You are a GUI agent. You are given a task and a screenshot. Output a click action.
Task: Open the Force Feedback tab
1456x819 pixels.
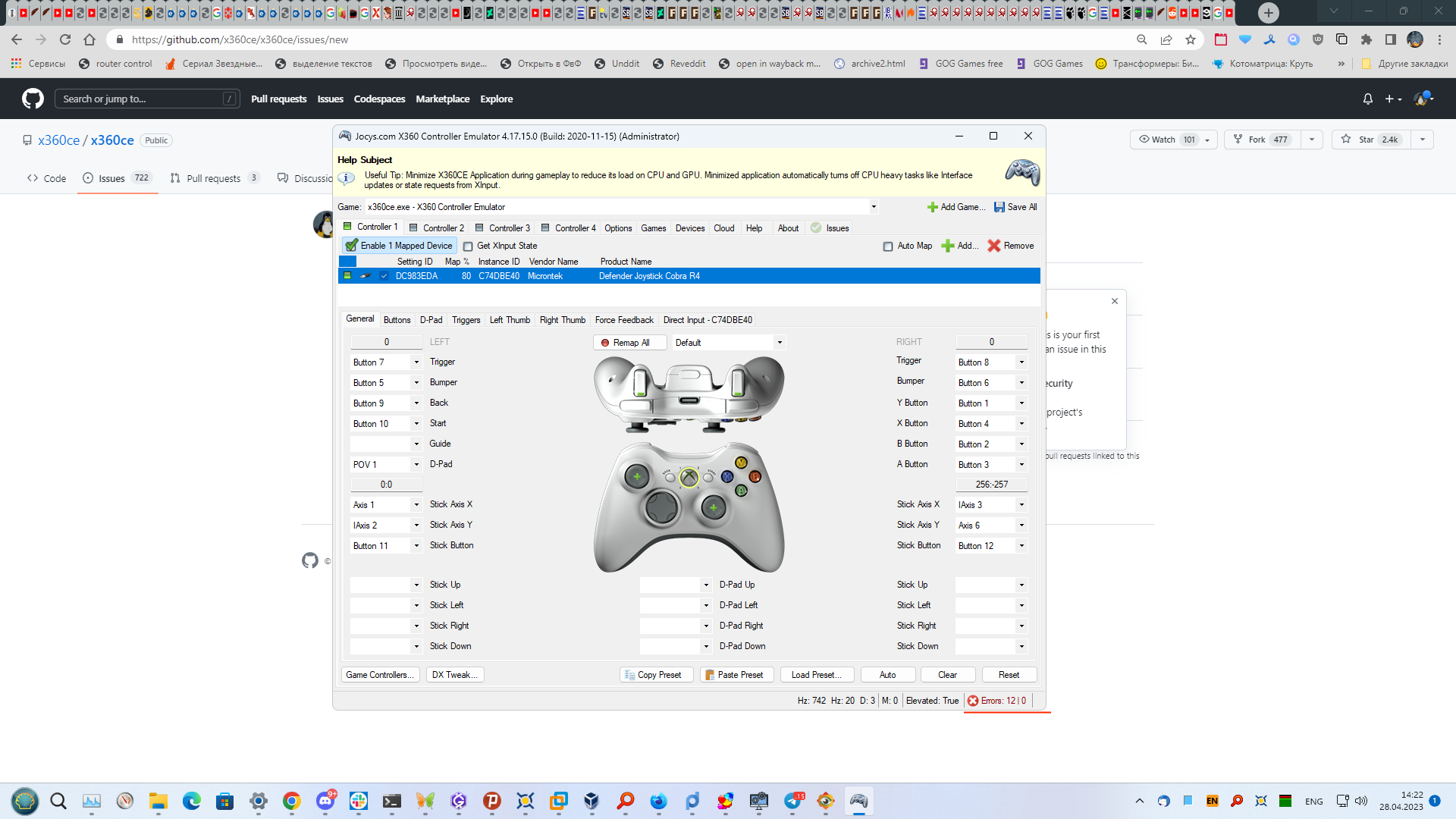click(x=623, y=319)
